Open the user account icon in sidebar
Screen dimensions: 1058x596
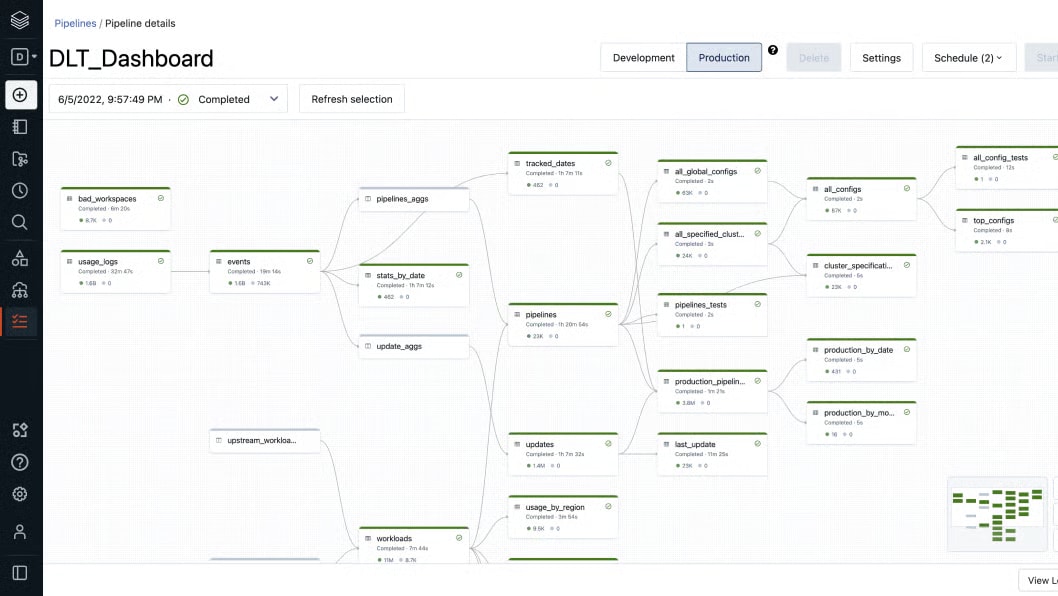pos(20,532)
